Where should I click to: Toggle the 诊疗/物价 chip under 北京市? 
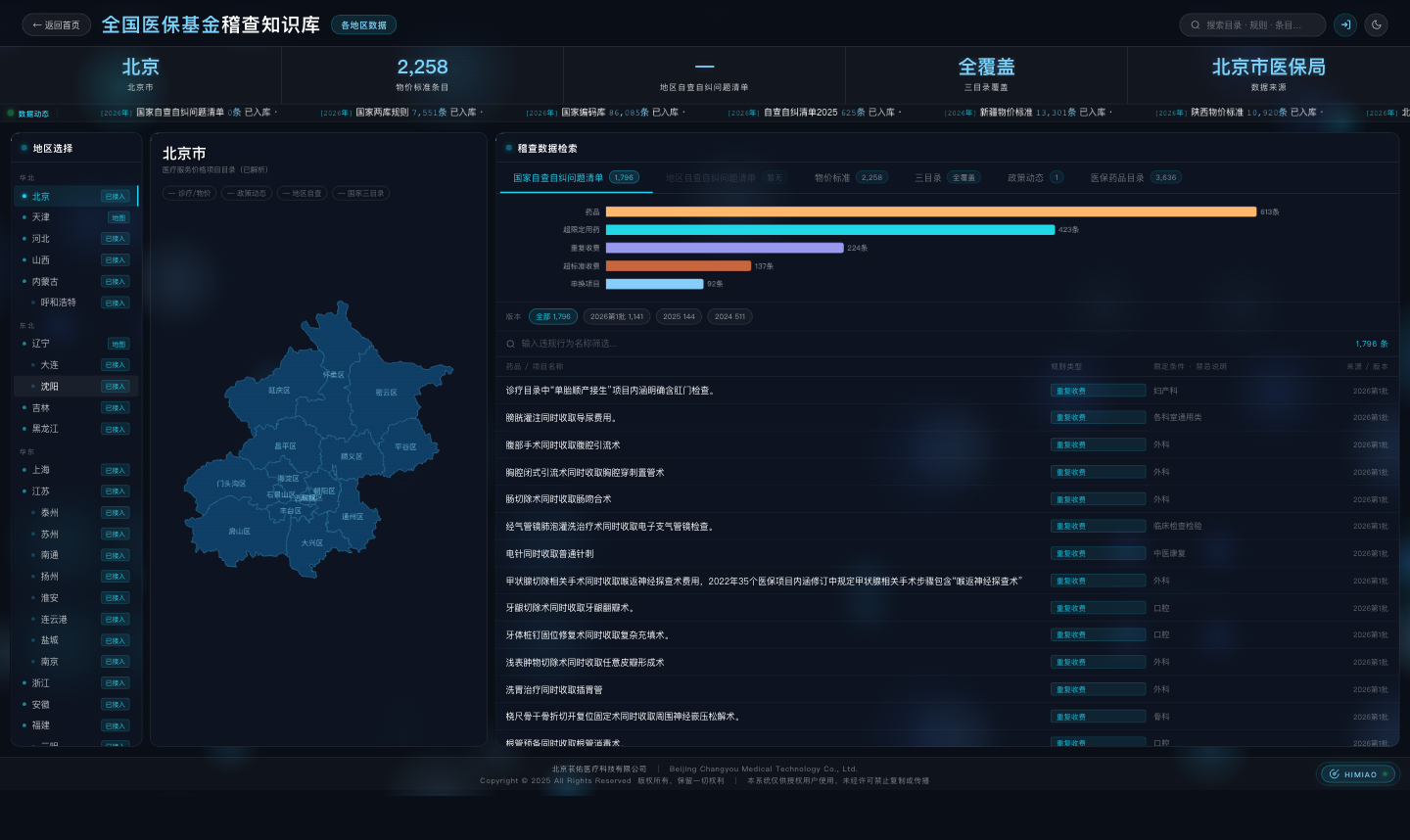tap(190, 194)
